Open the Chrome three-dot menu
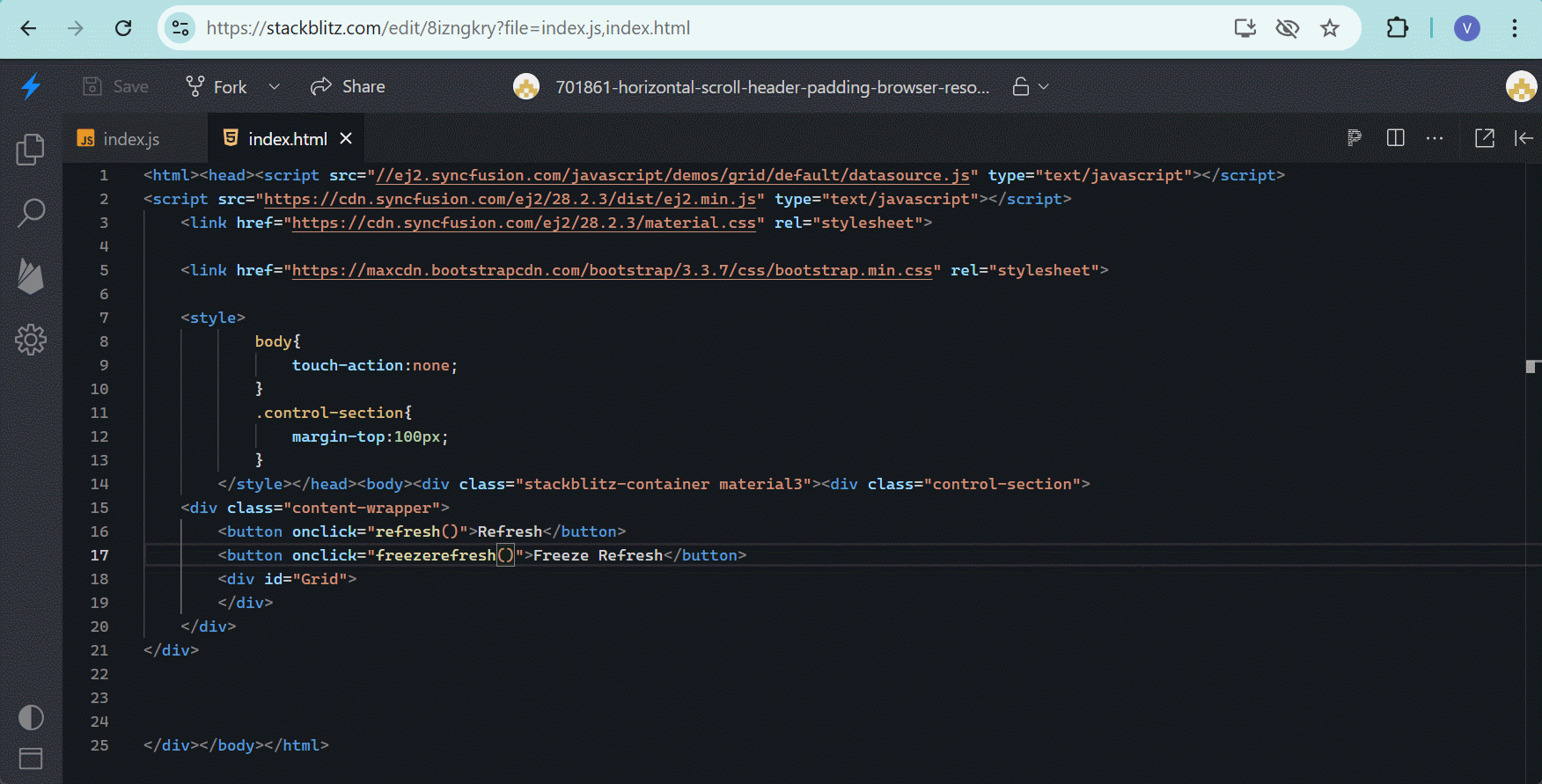 [1515, 28]
